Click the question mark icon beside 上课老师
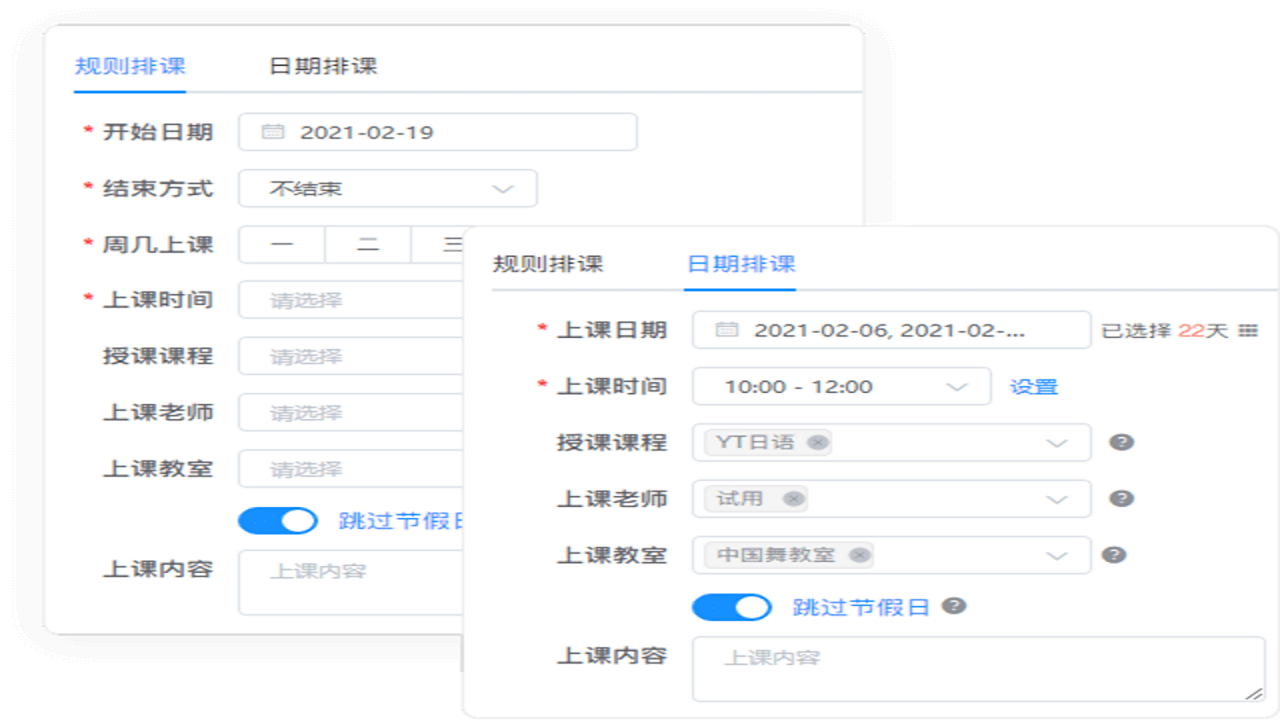1280x720 pixels. [1119, 499]
